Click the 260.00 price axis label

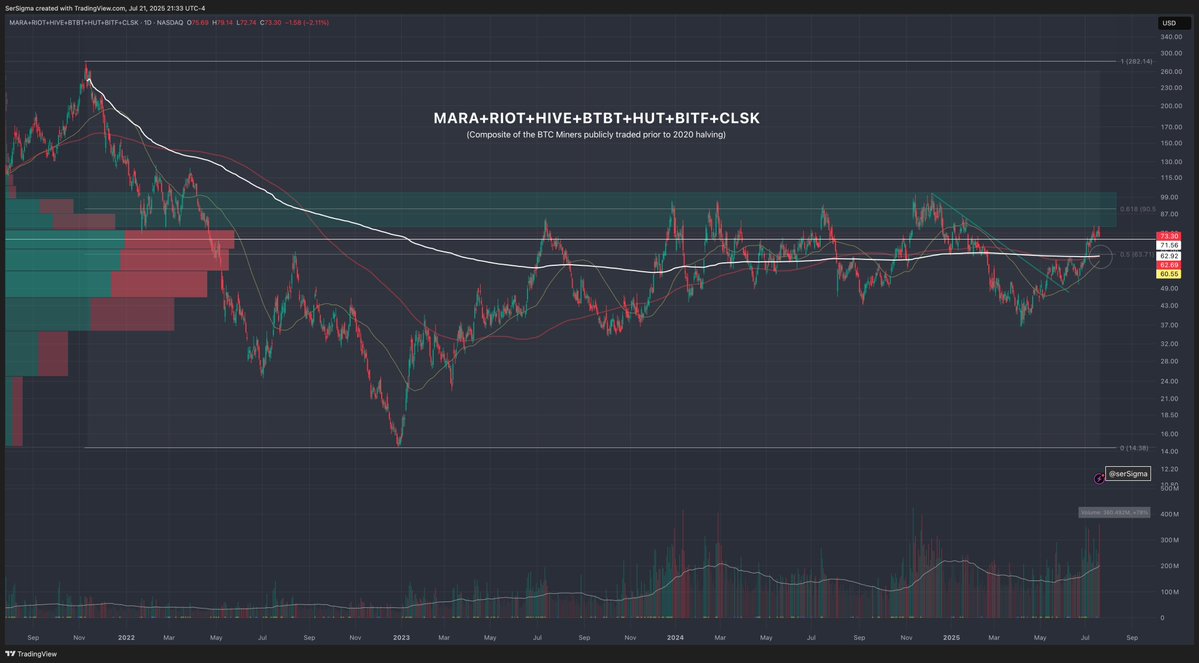point(1171,71)
